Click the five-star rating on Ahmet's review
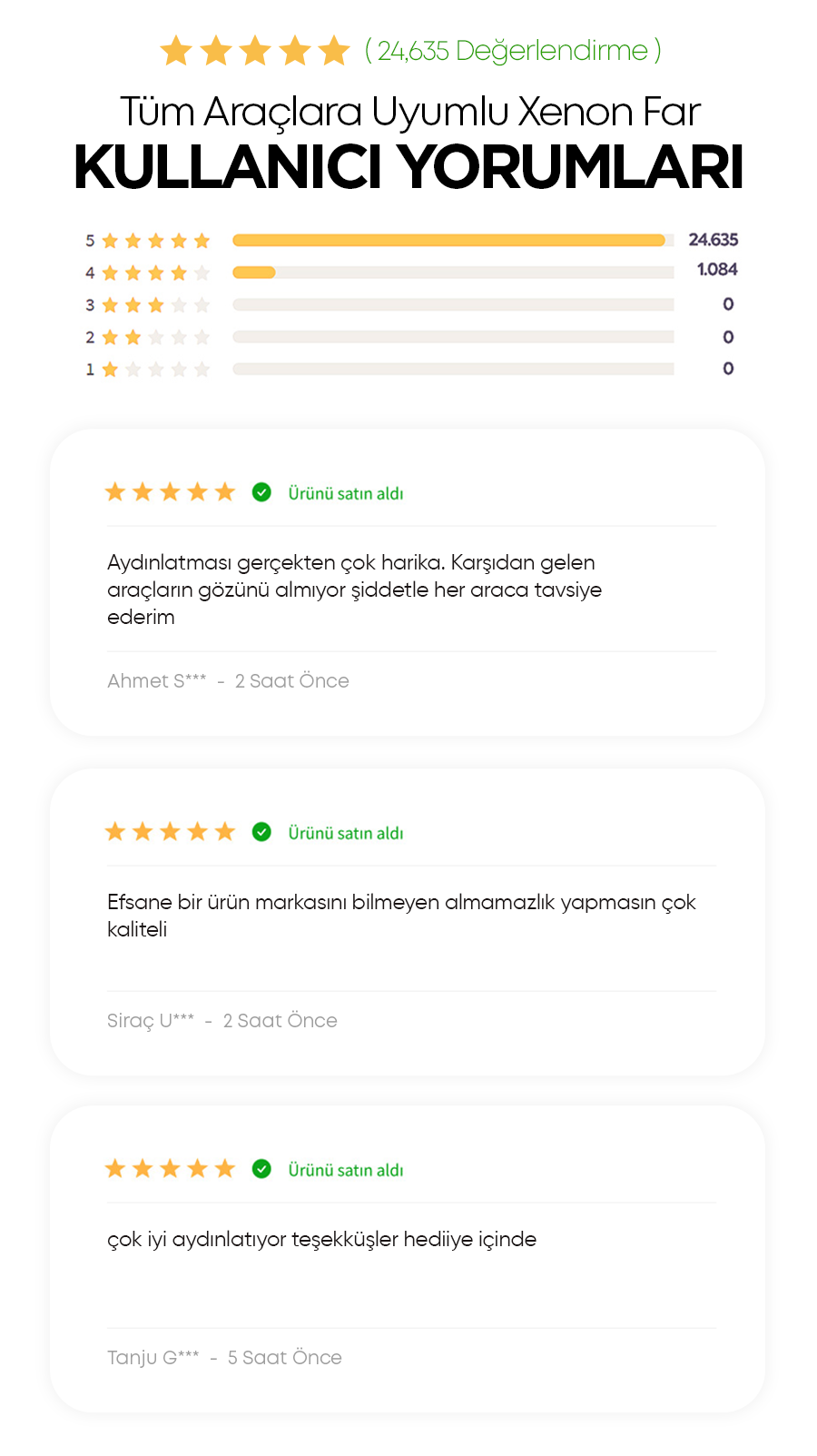Image resolution: width=817 pixels, height=1456 pixels. click(170, 492)
